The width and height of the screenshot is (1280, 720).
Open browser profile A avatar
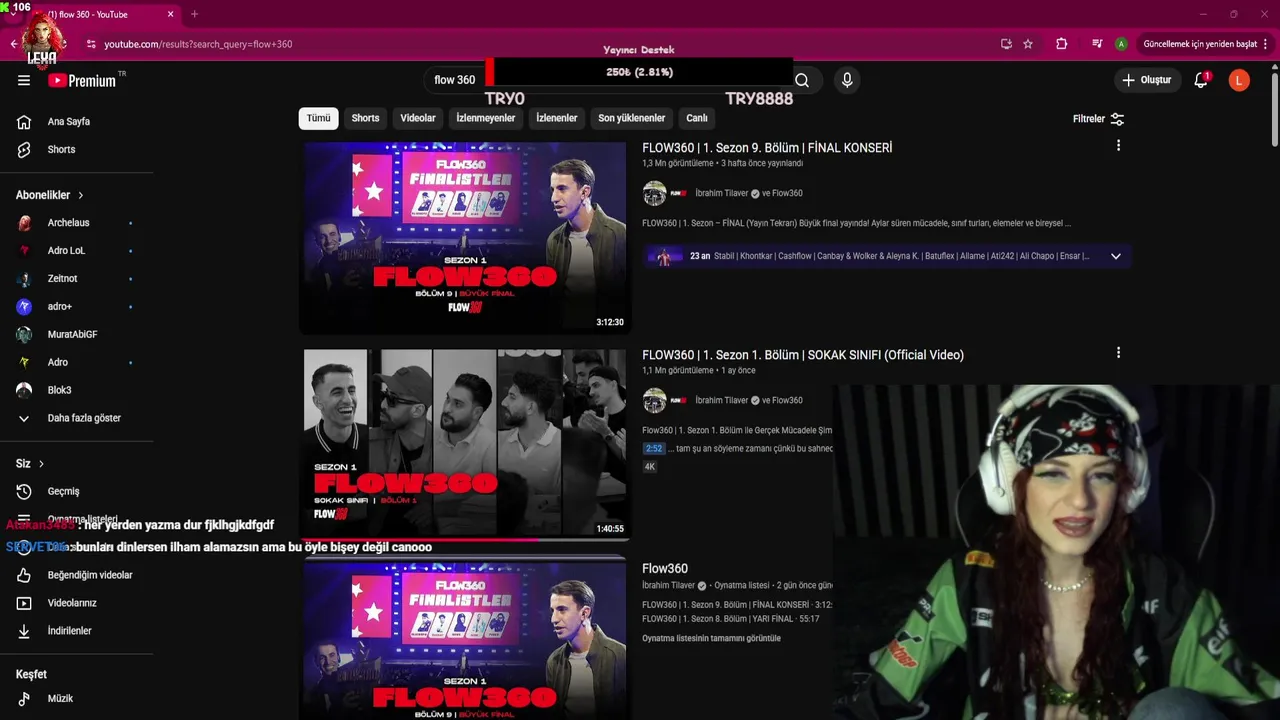(x=1122, y=44)
